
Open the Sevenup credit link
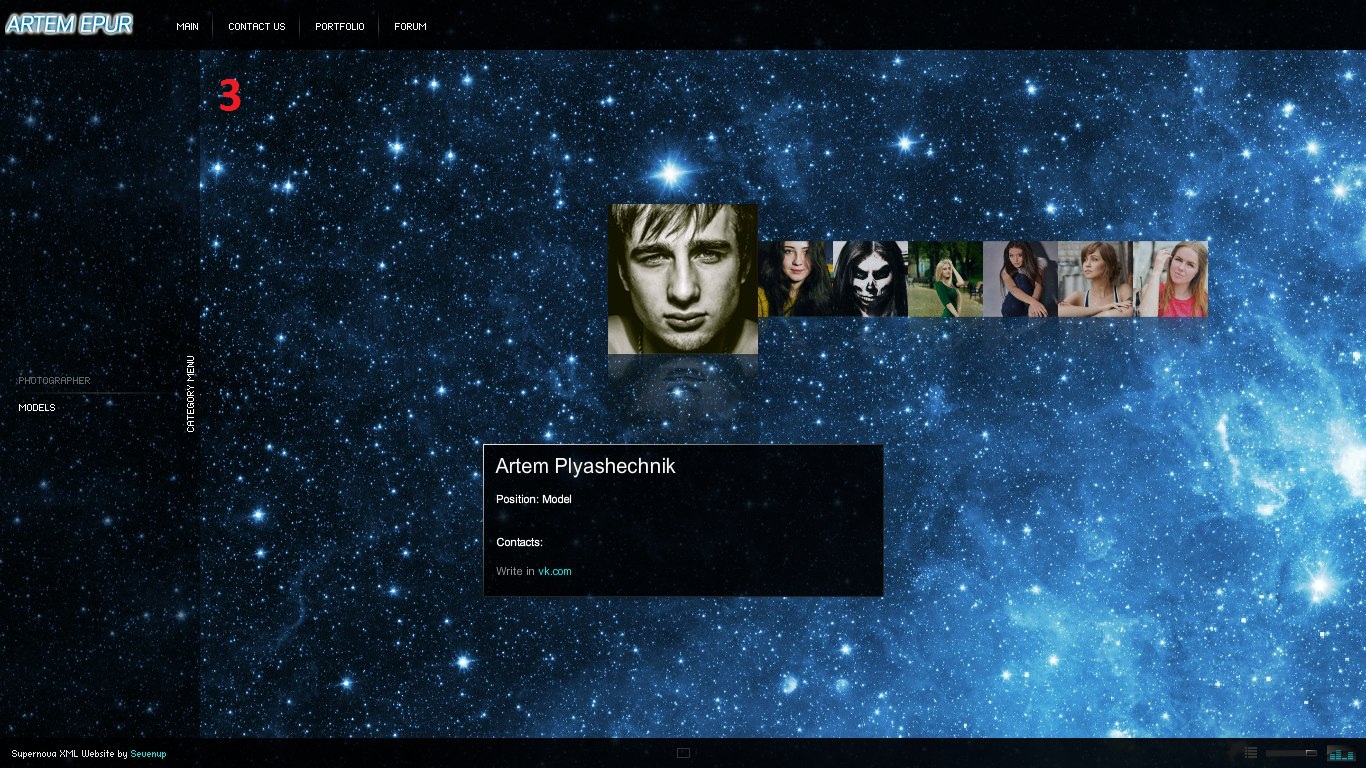[148, 754]
